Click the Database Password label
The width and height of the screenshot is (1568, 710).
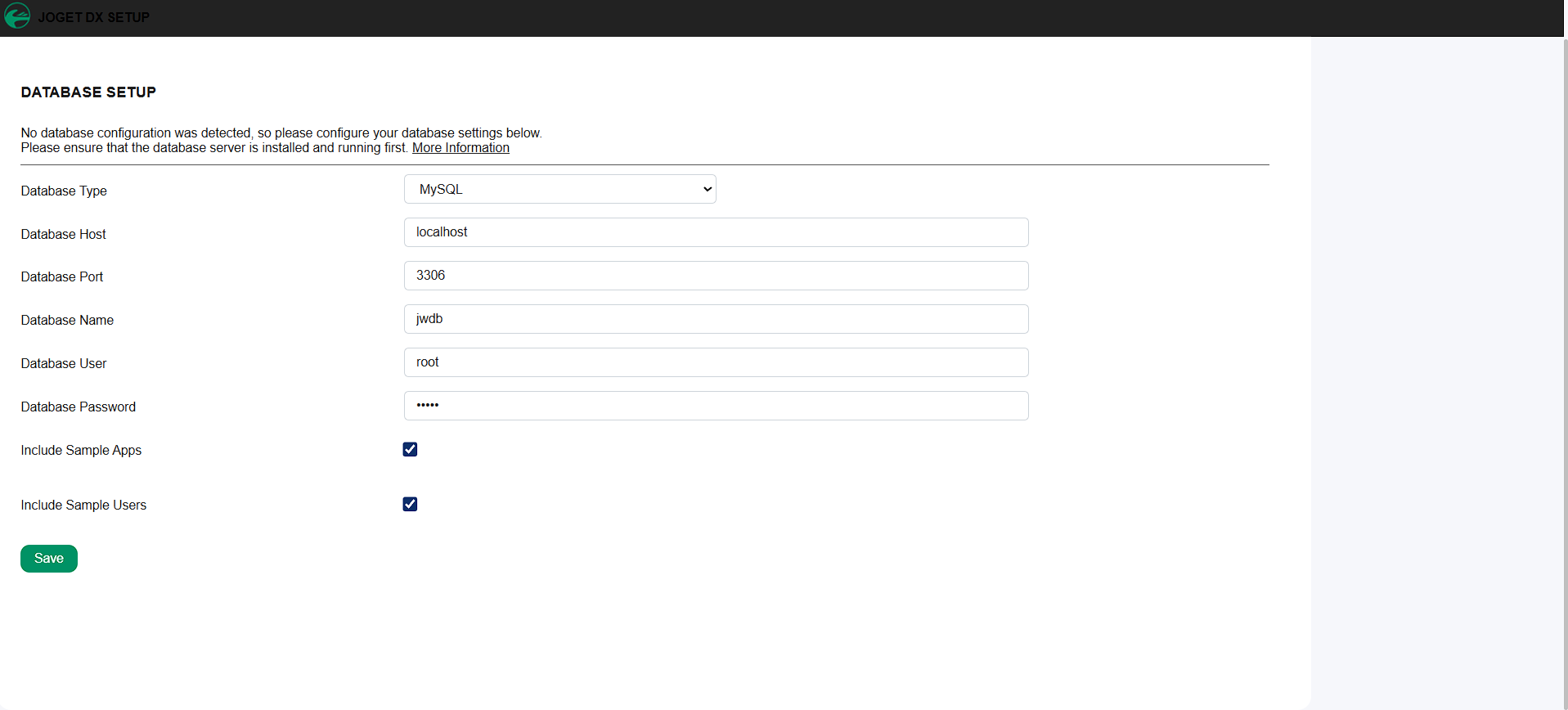click(x=79, y=407)
